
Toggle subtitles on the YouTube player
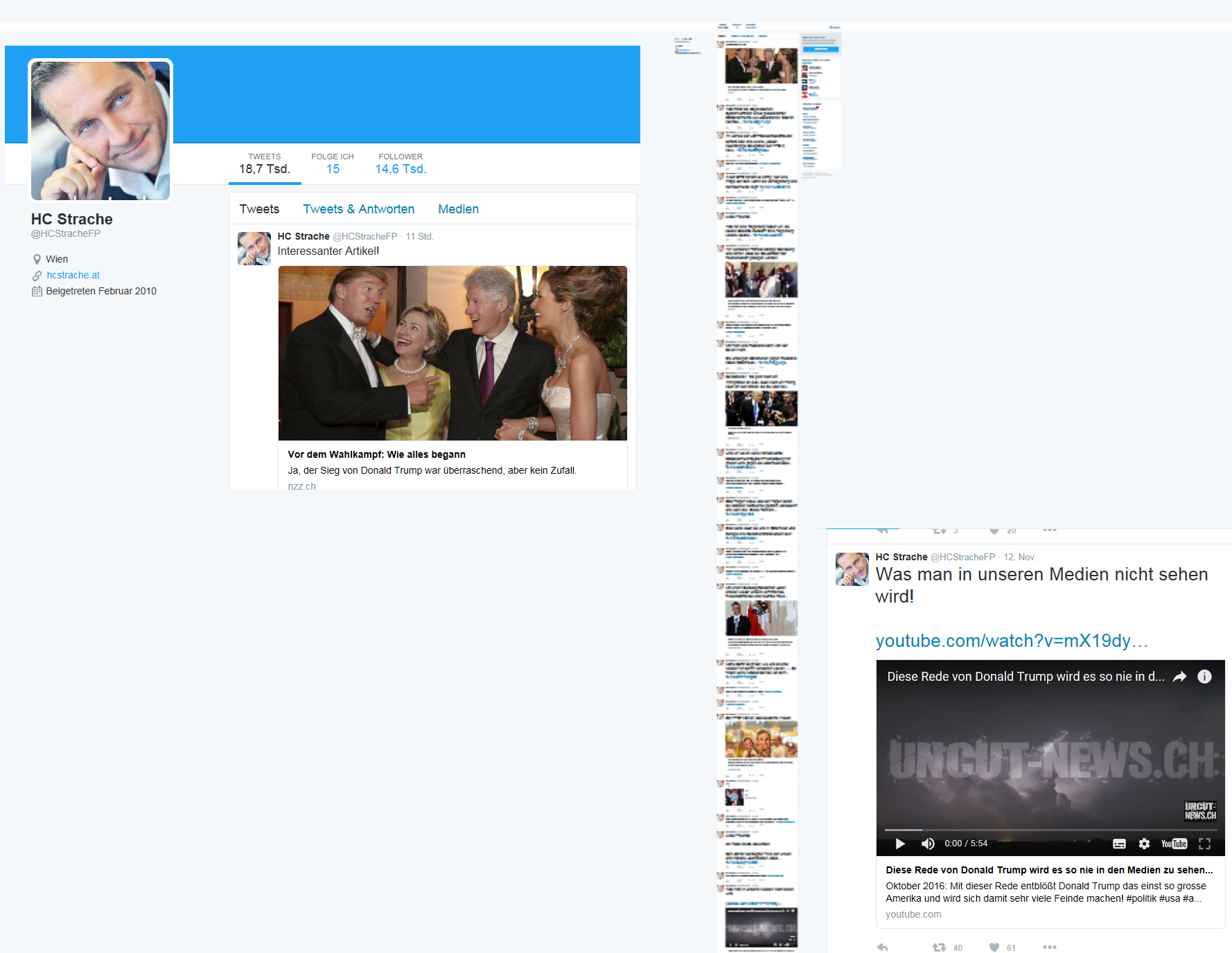pyautogui.click(x=1119, y=844)
